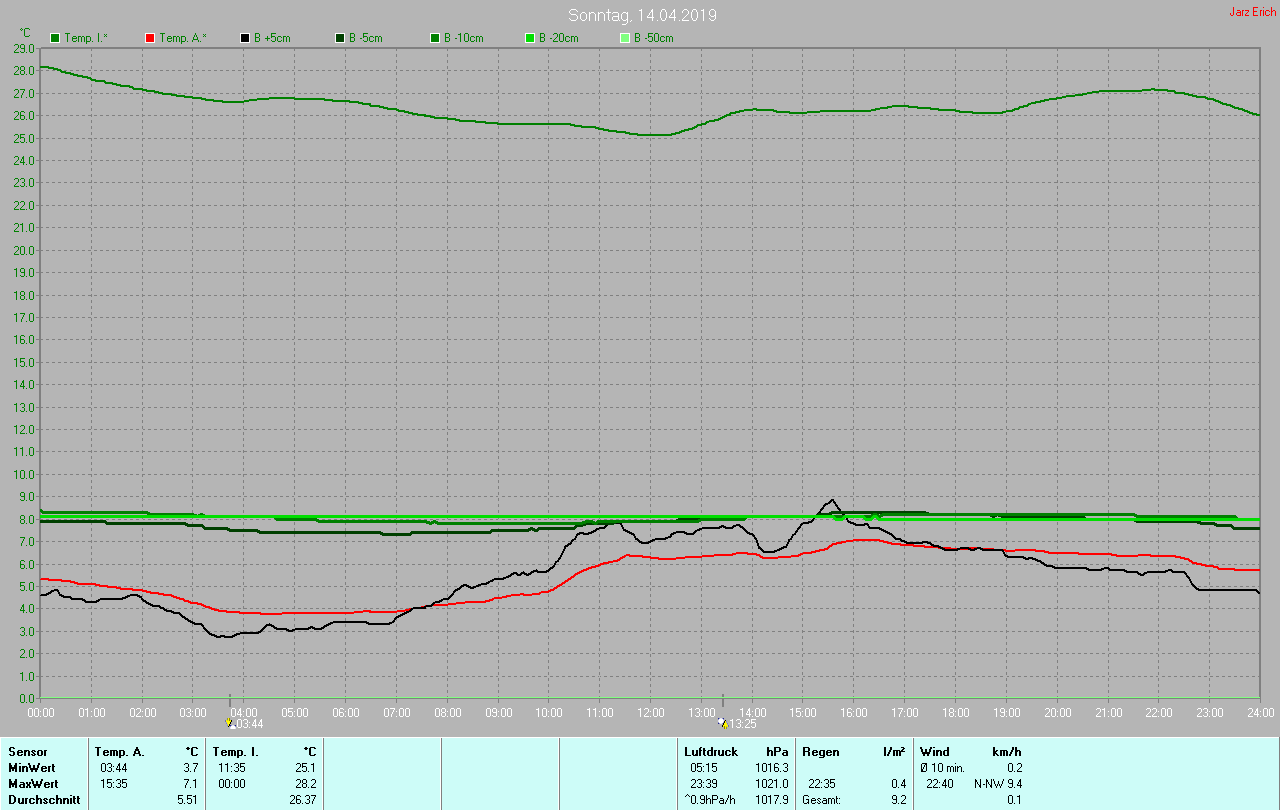This screenshot has height=810, width=1280.
Task: Click the pressure trend '^0.9hPa/h'
Action: (709, 800)
